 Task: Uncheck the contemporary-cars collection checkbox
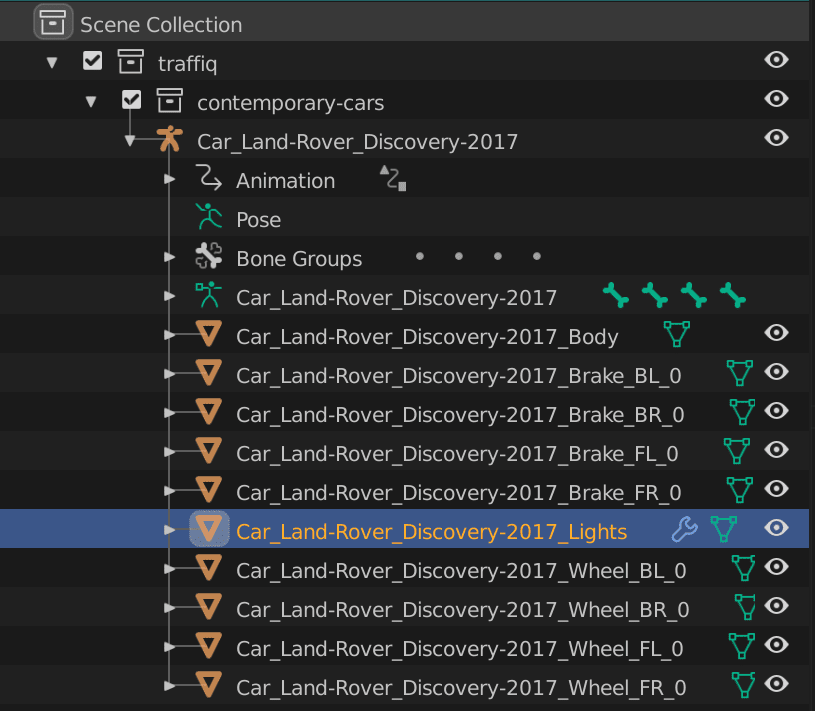coord(131,101)
